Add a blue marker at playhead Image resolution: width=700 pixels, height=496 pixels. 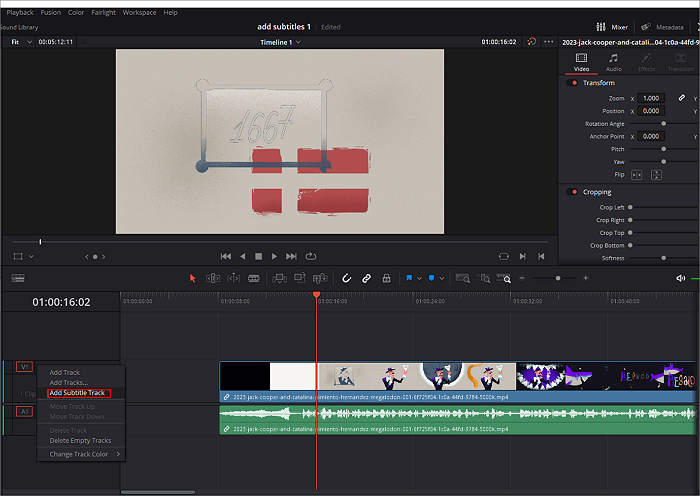click(431, 278)
